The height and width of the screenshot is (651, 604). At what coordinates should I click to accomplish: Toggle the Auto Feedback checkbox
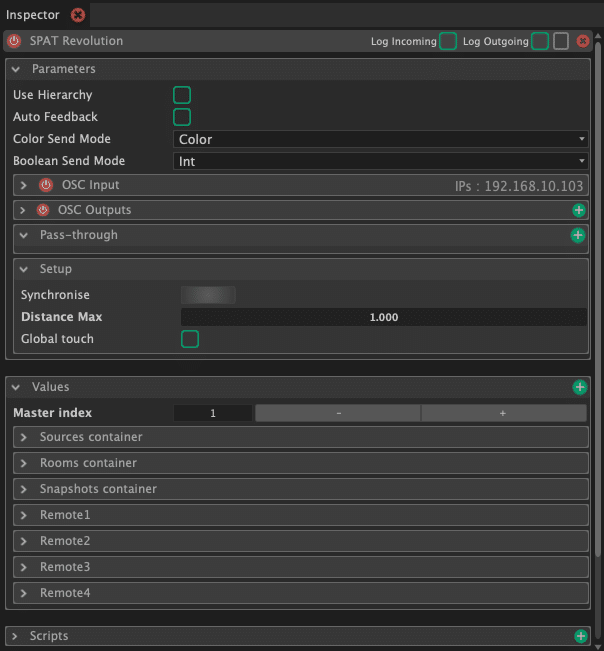coord(182,117)
